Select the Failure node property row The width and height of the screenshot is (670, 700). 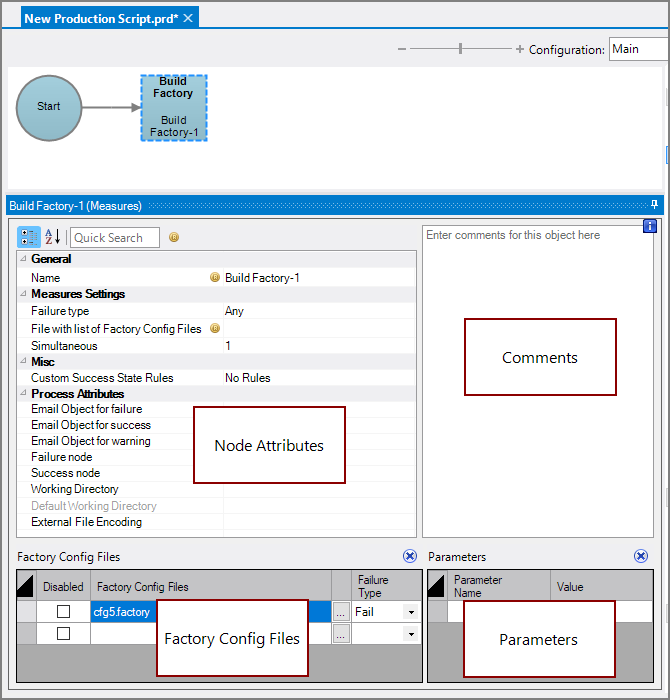[x=216, y=457]
